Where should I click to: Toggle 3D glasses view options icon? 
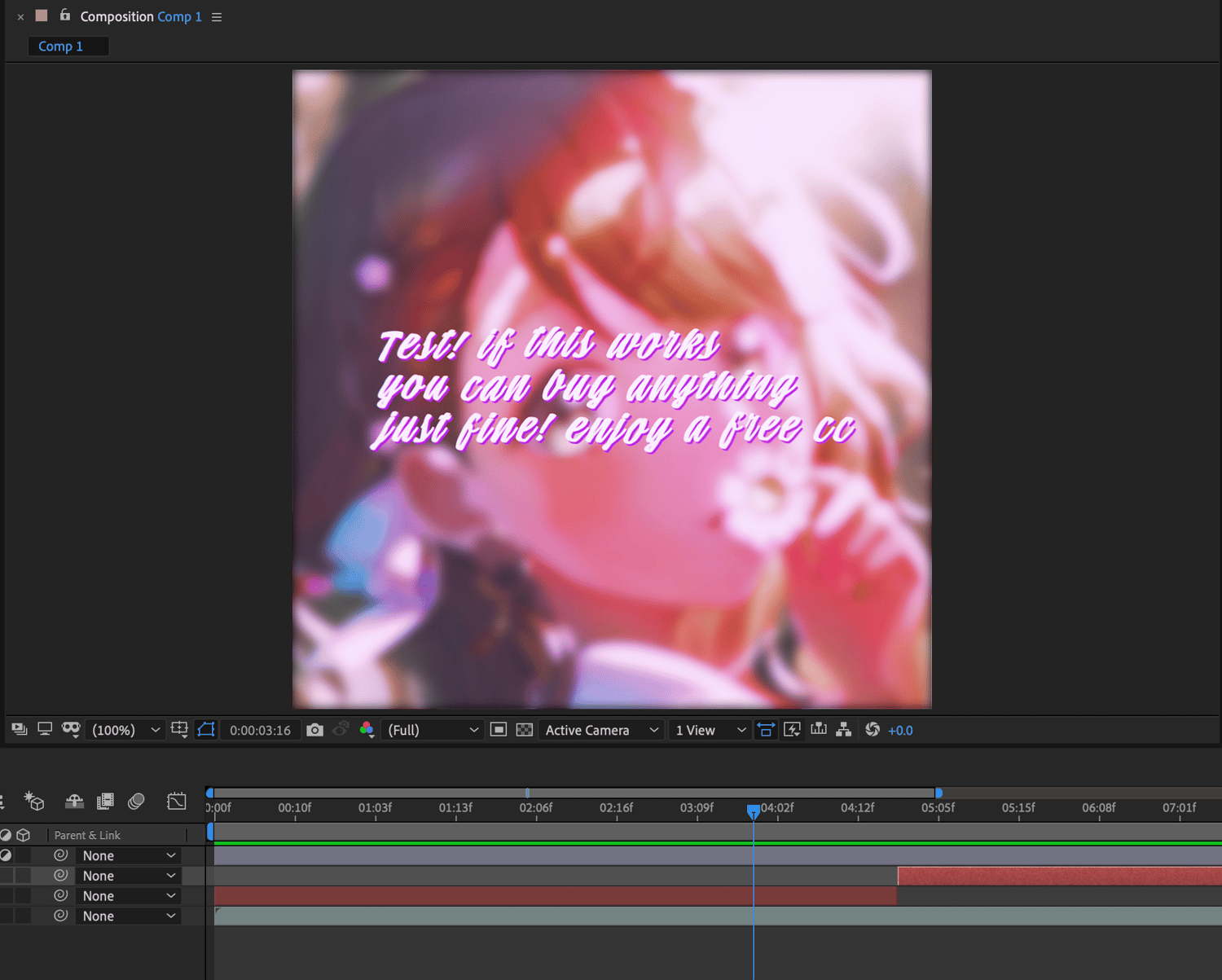pyautogui.click(x=71, y=729)
